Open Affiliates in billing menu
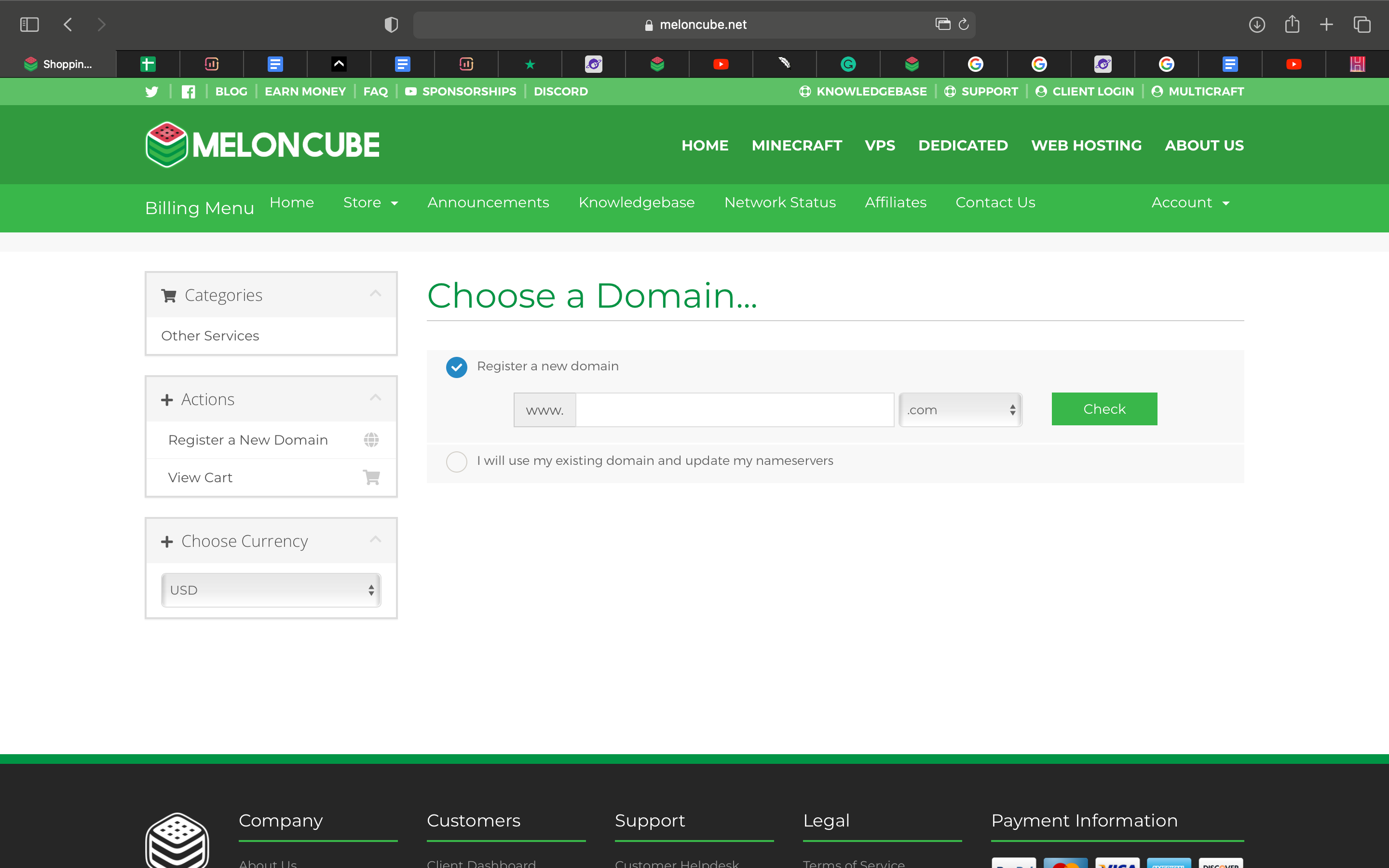The width and height of the screenshot is (1389, 868). [x=896, y=203]
